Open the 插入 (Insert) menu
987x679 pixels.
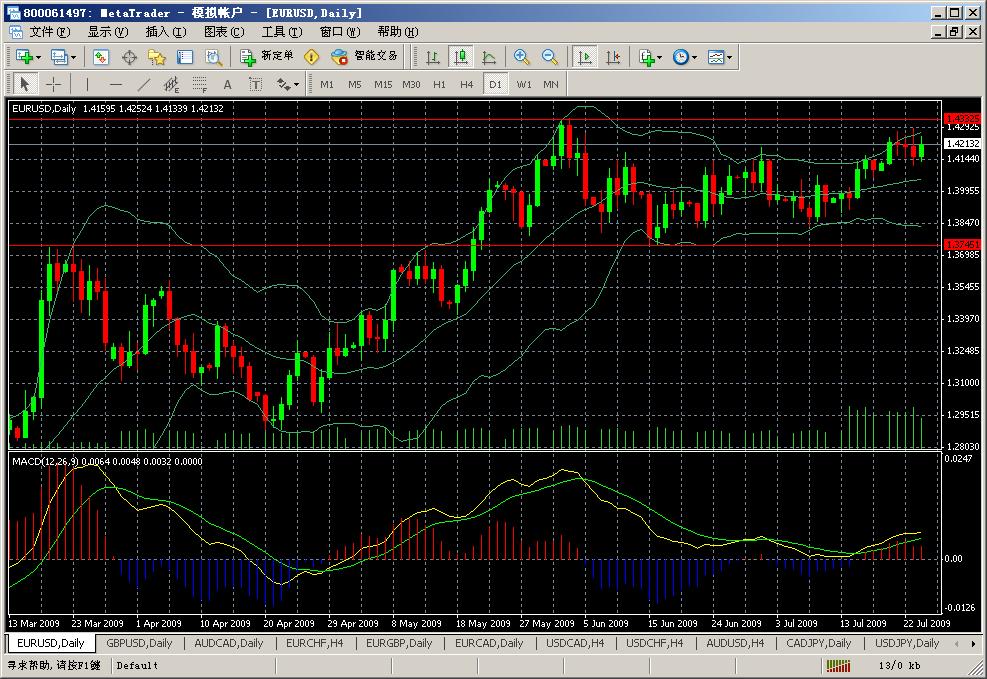[165, 32]
